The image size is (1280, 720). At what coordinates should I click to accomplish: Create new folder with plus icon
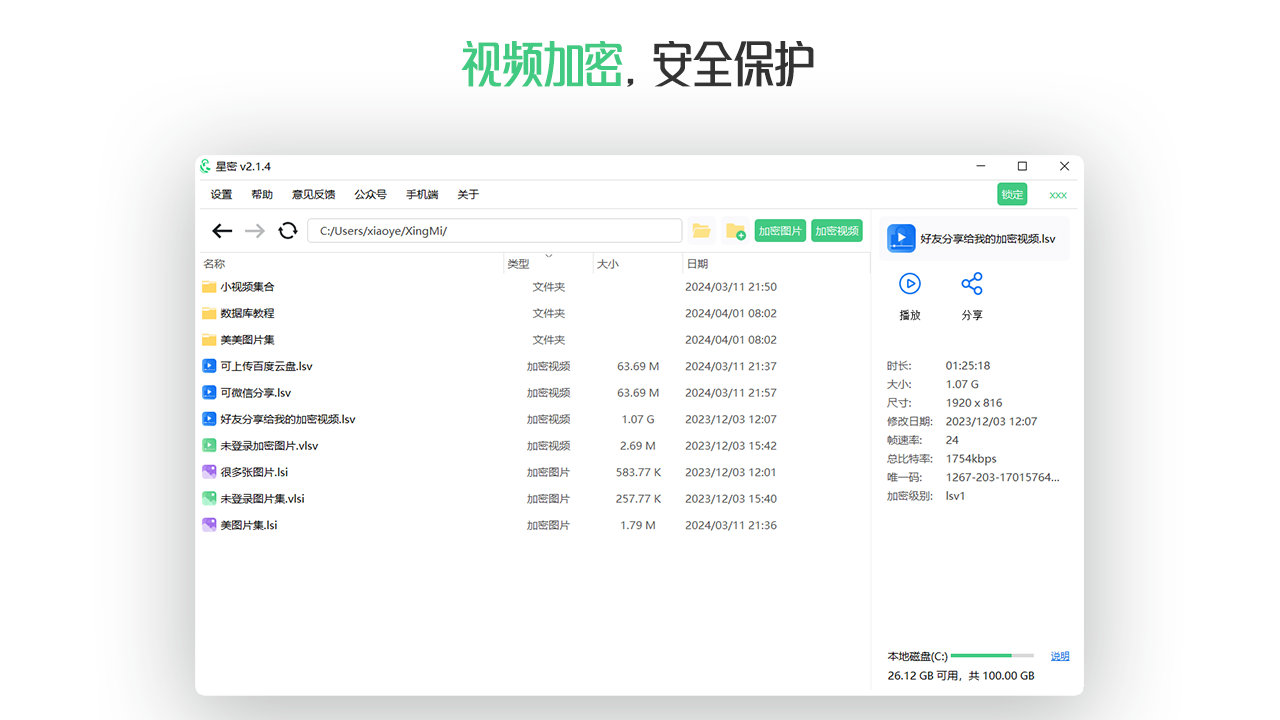(735, 231)
